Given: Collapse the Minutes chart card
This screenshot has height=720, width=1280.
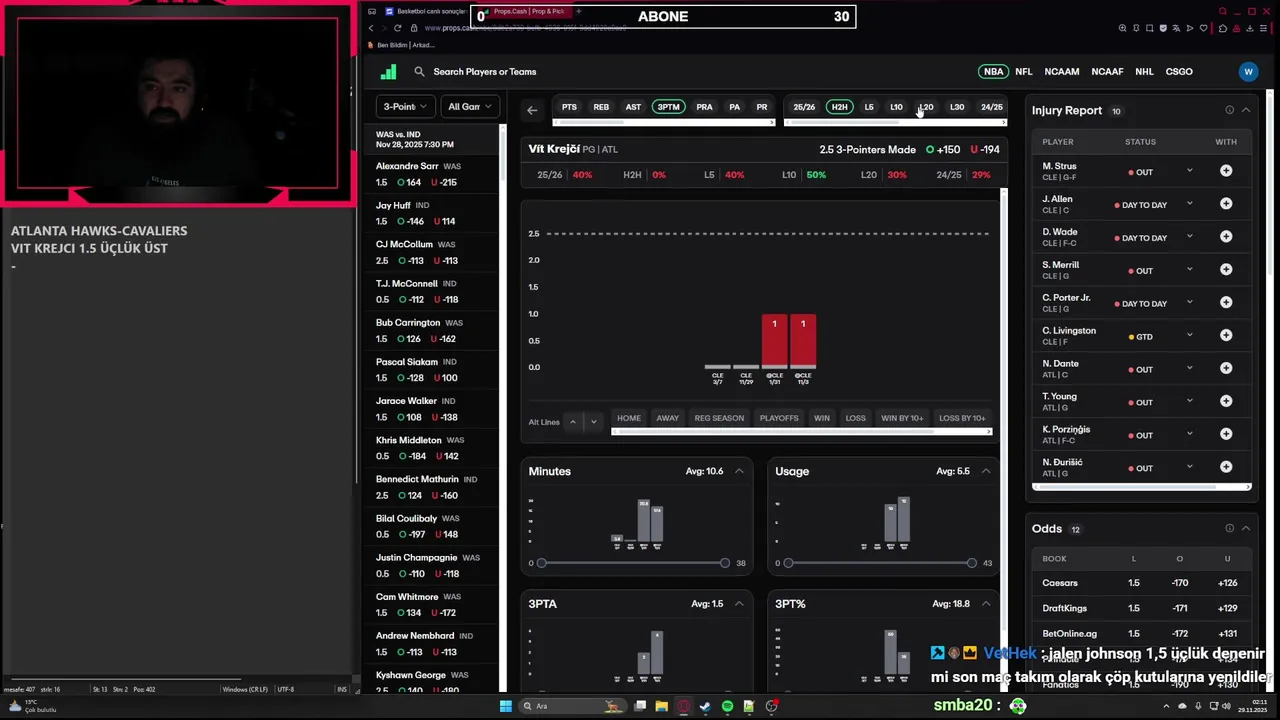Looking at the screenshot, I should tap(739, 471).
